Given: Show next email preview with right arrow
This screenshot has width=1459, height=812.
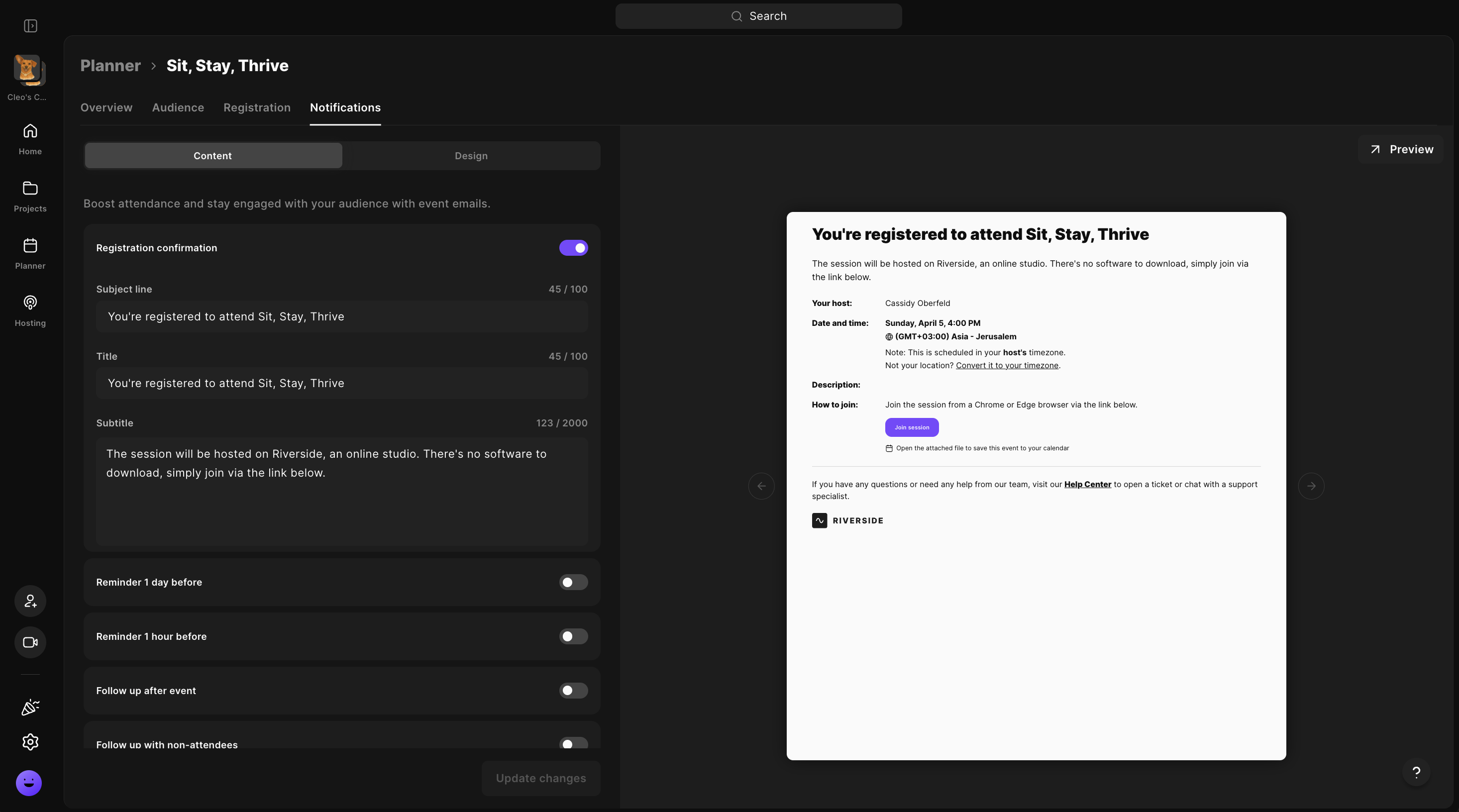Looking at the screenshot, I should (x=1311, y=486).
